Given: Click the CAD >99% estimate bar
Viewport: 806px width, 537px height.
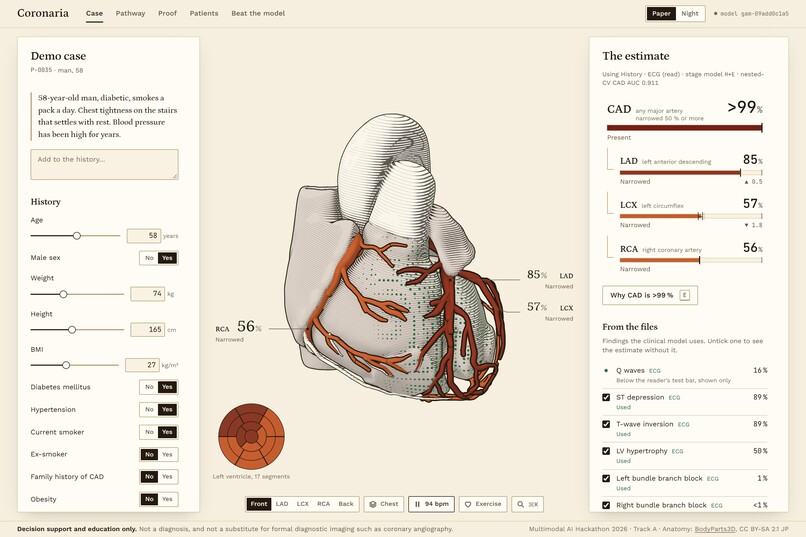Looking at the screenshot, I should (x=685, y=127).
